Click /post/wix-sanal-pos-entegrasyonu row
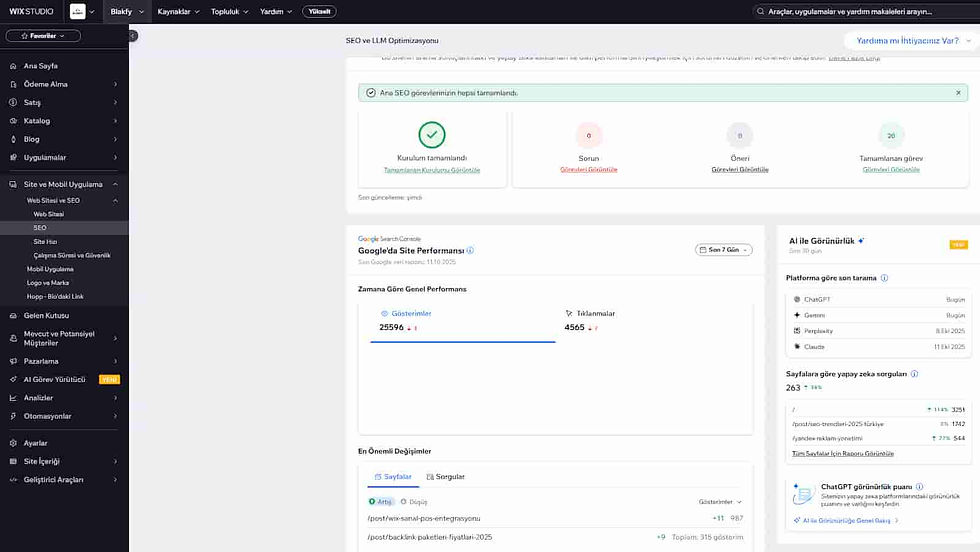980x552 pixels. [x=555, y=518]
